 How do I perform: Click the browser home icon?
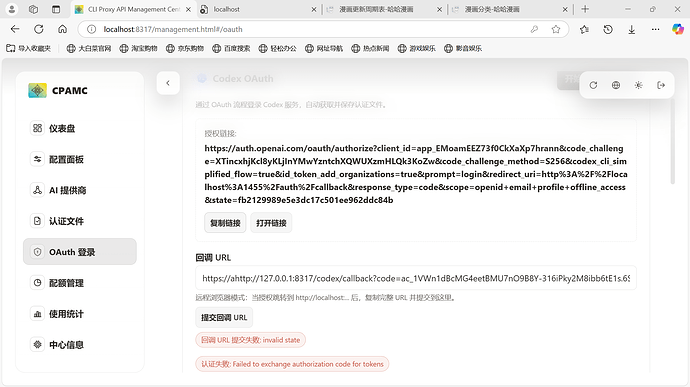[62, 29]
